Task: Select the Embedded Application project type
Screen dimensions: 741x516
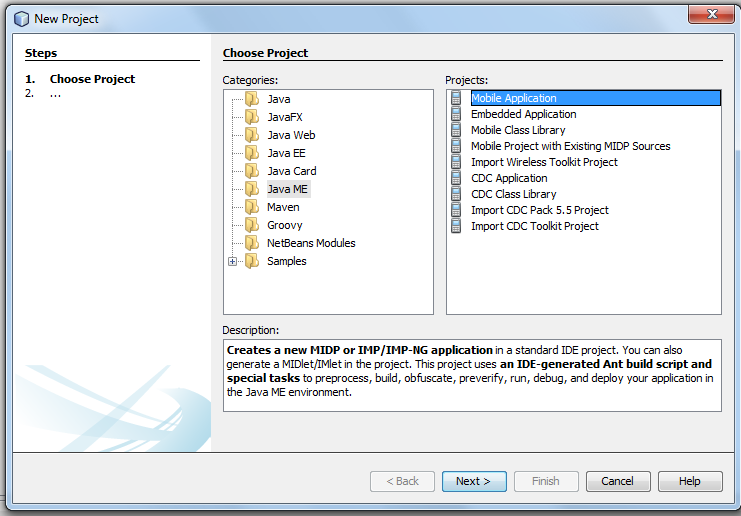Action: coord(524,114)
